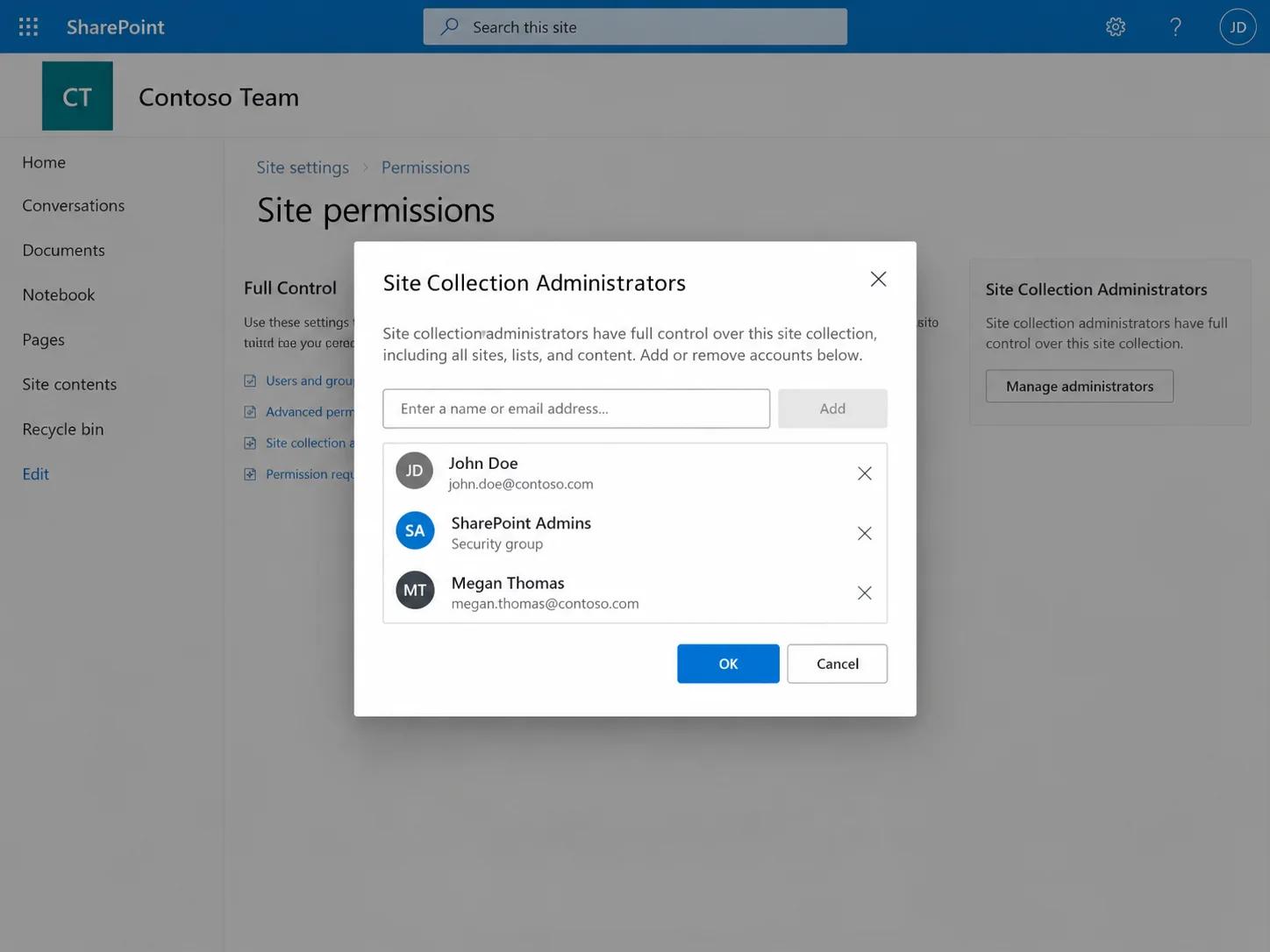The height and width of the screenshot is (952, 1270).
Task: Open the JD account profile circle
Action: point(1238,26)
